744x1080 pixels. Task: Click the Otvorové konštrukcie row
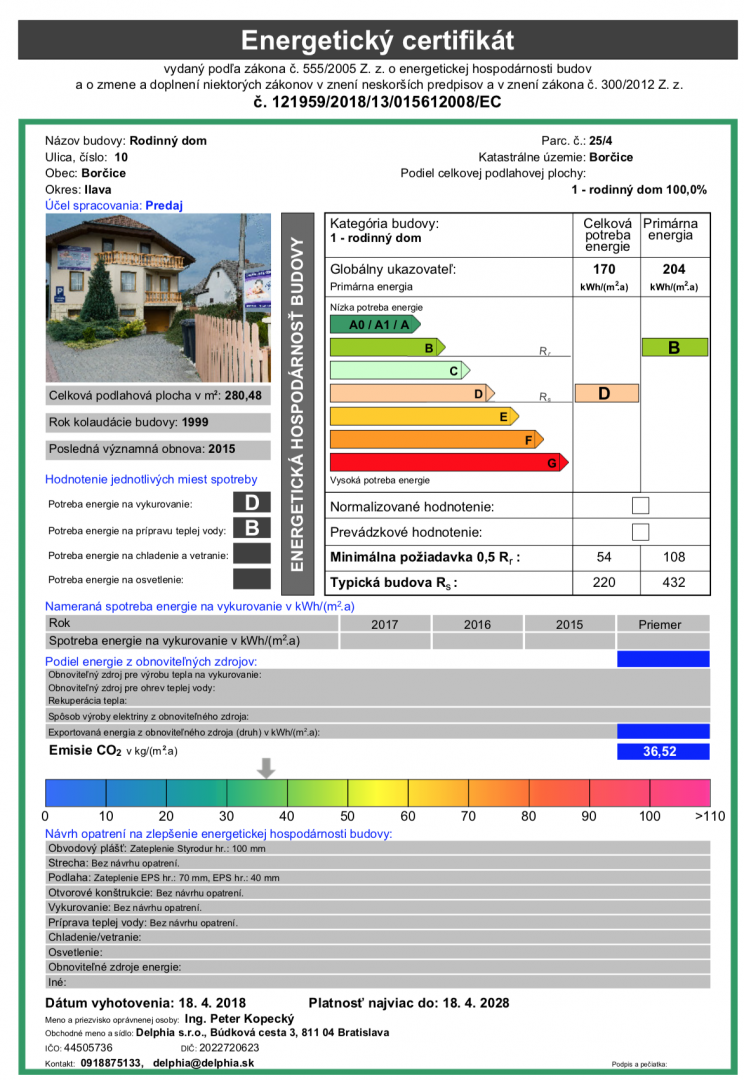[x=378, y=893]
